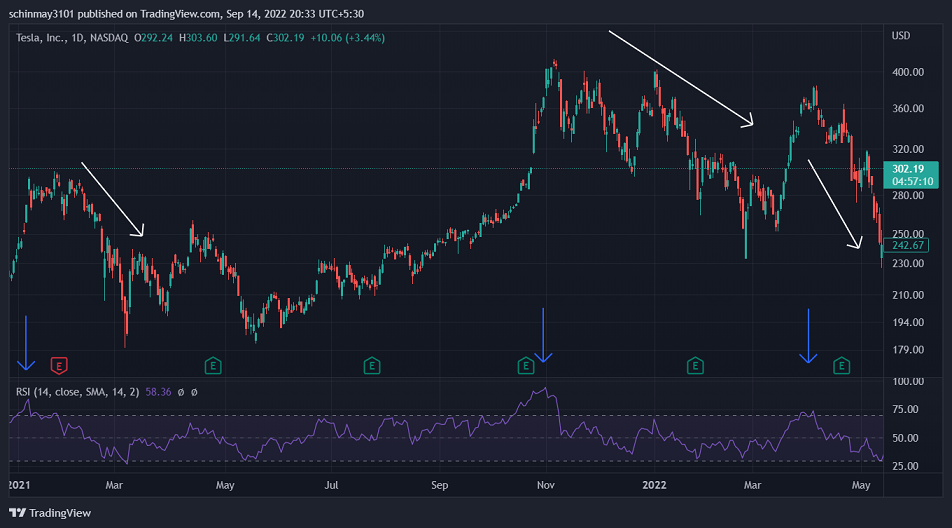Click the RSI 25.00 axis label

[x=905, y=467]
